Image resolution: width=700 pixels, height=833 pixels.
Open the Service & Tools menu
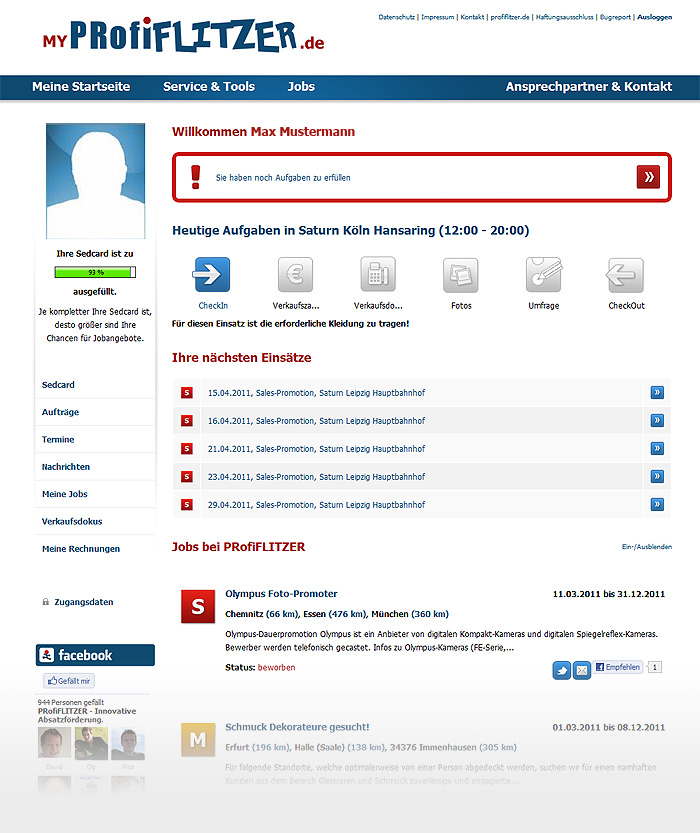point(209,87)
